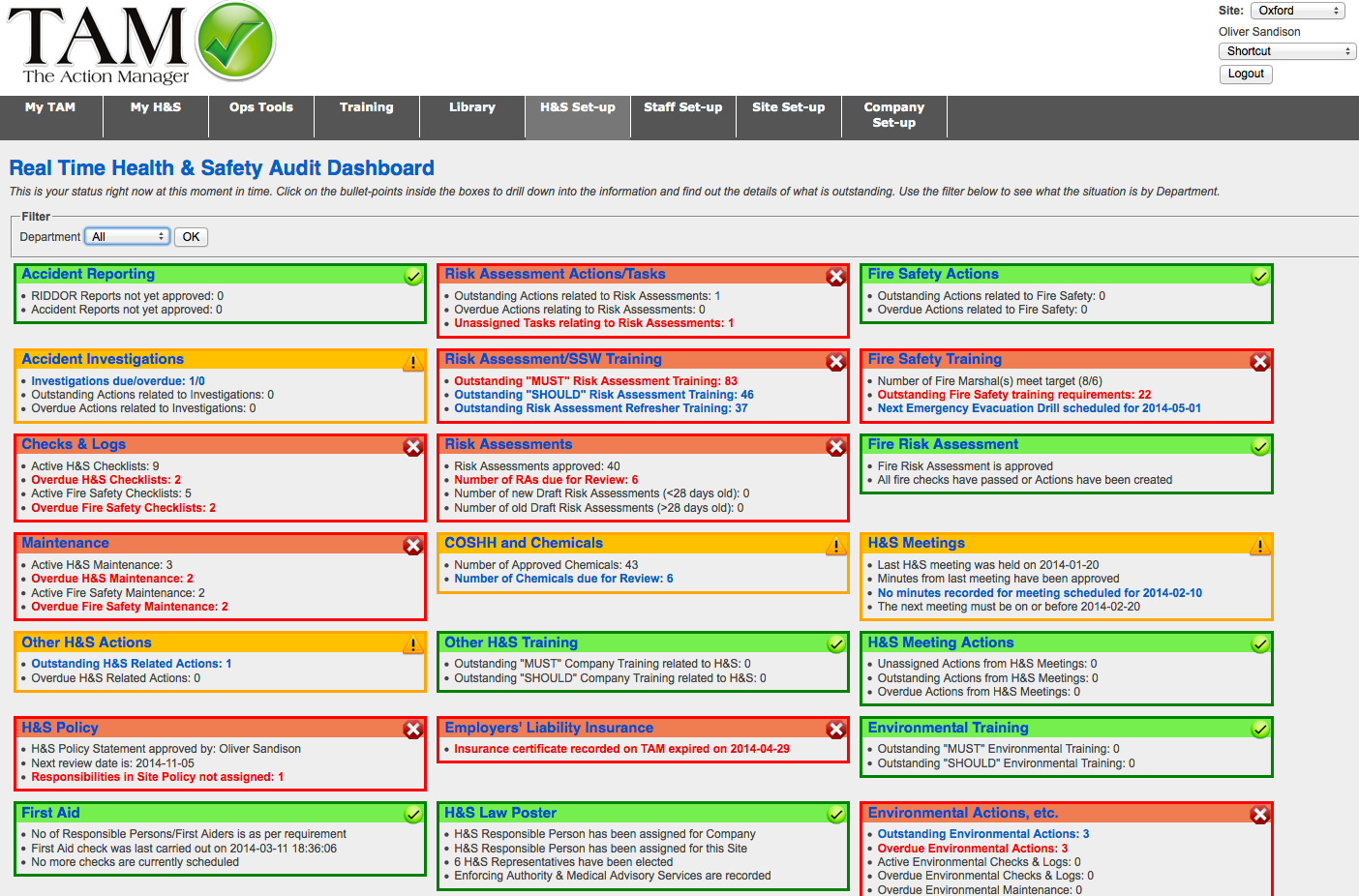Screen dimensions: 1359x896
Task: Click green tick icon on Accident Reporting
Action: (413, 277)
